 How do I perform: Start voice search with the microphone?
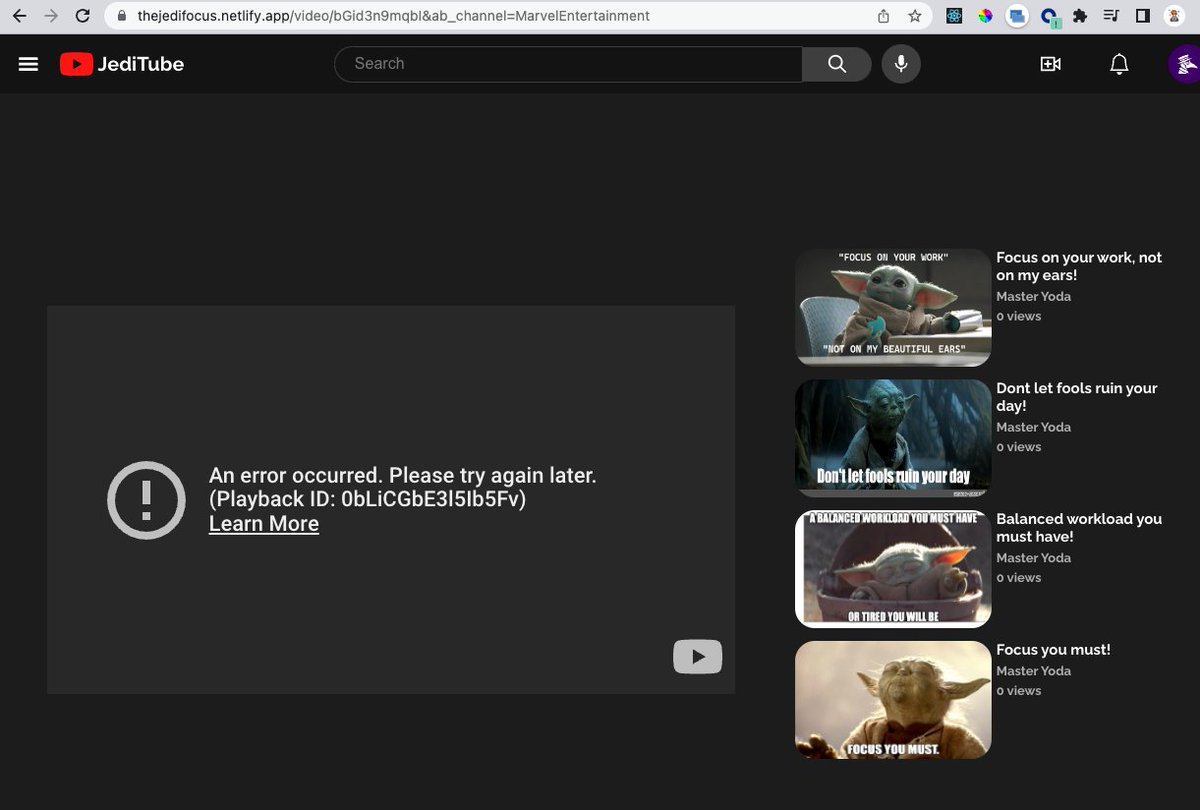pos(901,64)
